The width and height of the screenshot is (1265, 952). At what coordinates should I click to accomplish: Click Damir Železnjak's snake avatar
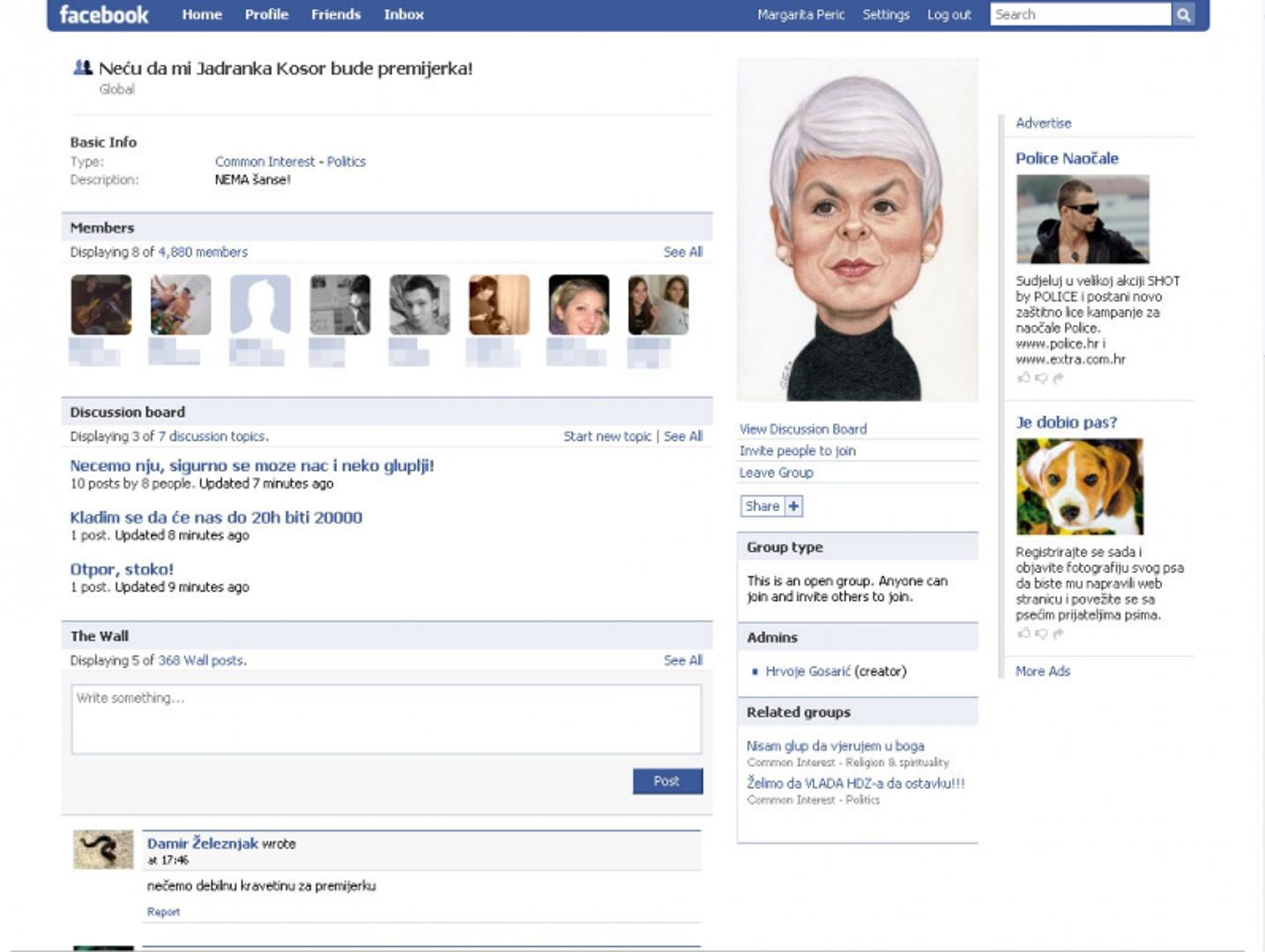(103, 850)
